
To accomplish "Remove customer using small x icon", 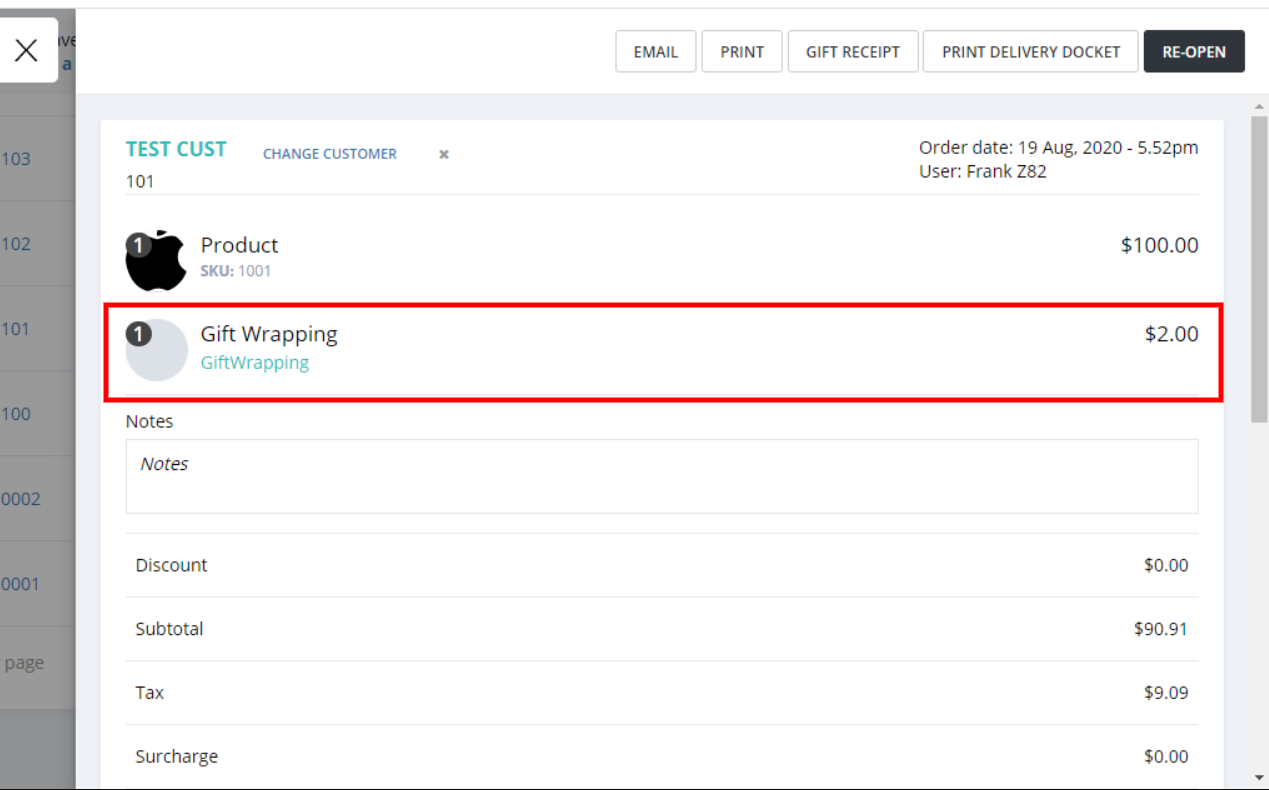I will point(443,154).
